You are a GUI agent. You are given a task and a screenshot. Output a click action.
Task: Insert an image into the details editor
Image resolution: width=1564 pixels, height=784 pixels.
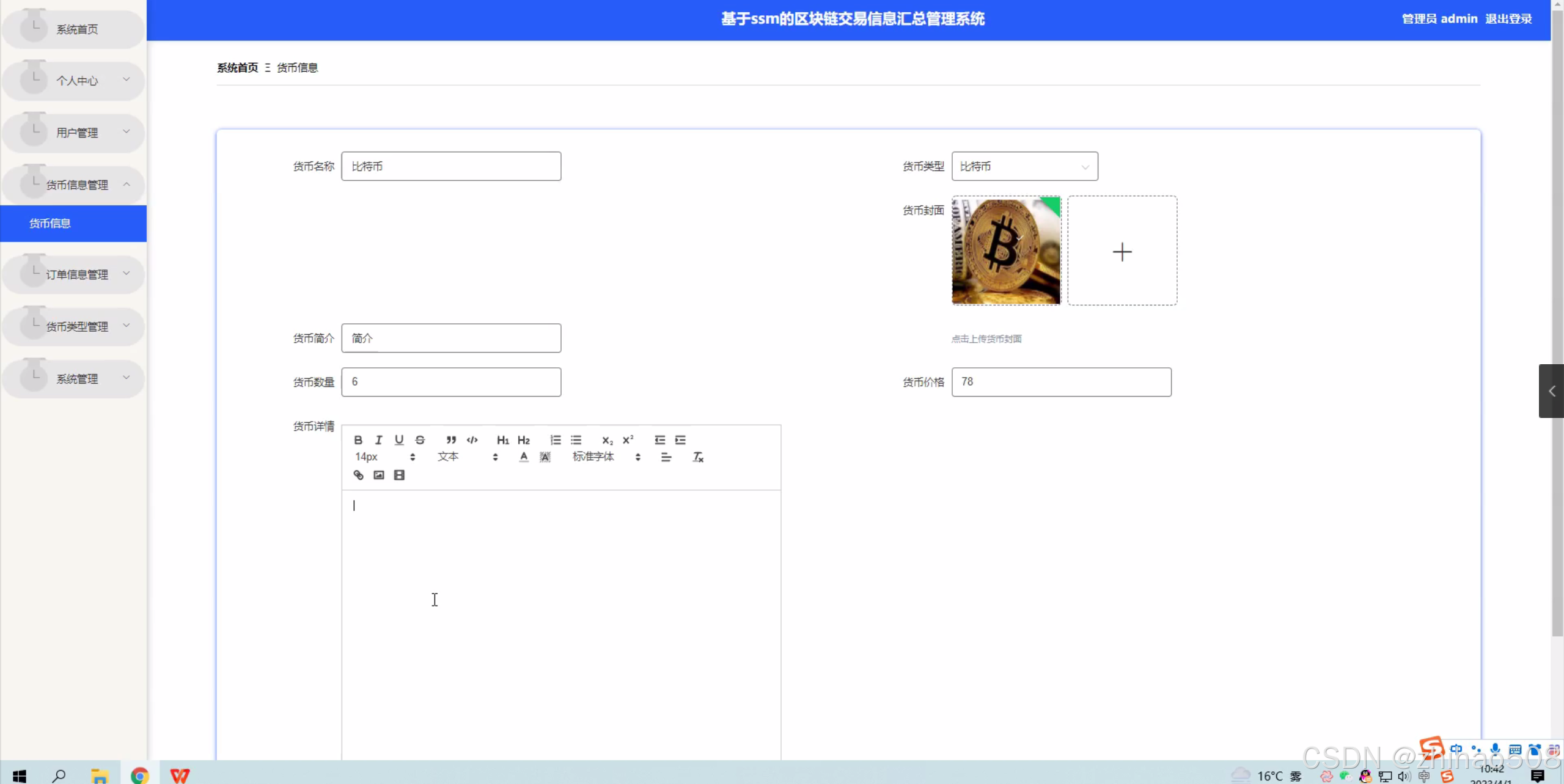pyautogui.click(x=379, y=475)
